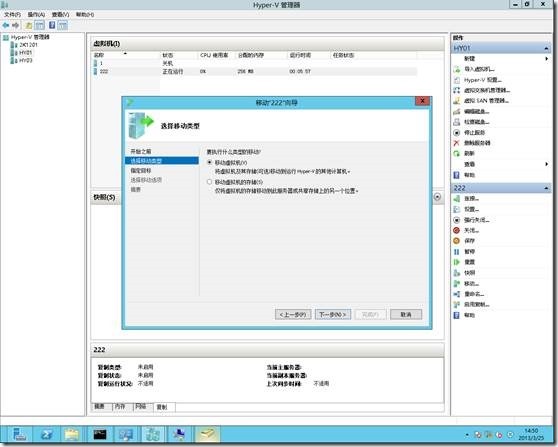The width and height of the screenshot is (558, 447).
Task: Click the Cancel (取消) wizard button
Action: point(406,315)
